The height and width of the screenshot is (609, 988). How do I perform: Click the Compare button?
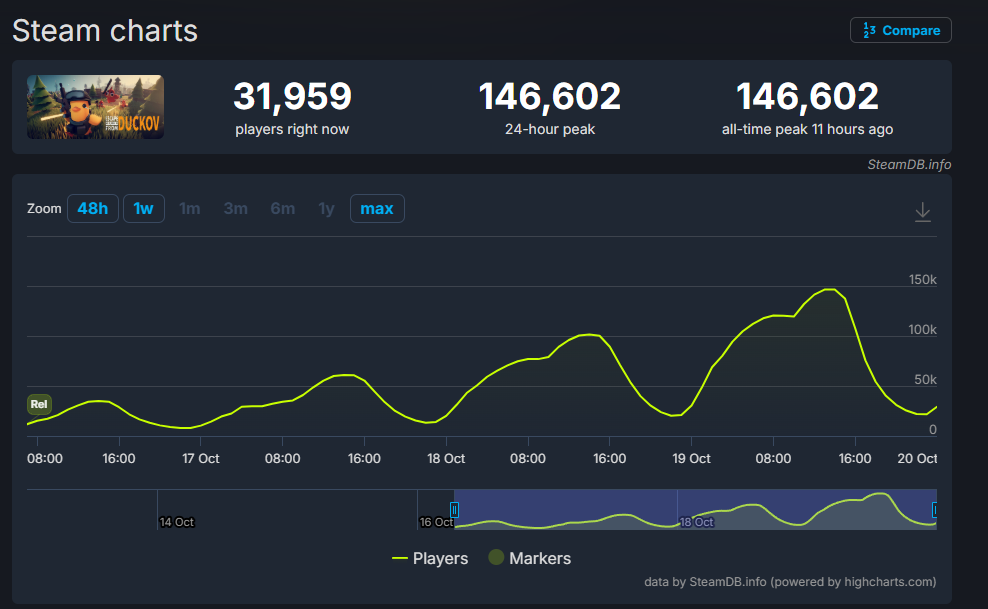click(900, 30)
